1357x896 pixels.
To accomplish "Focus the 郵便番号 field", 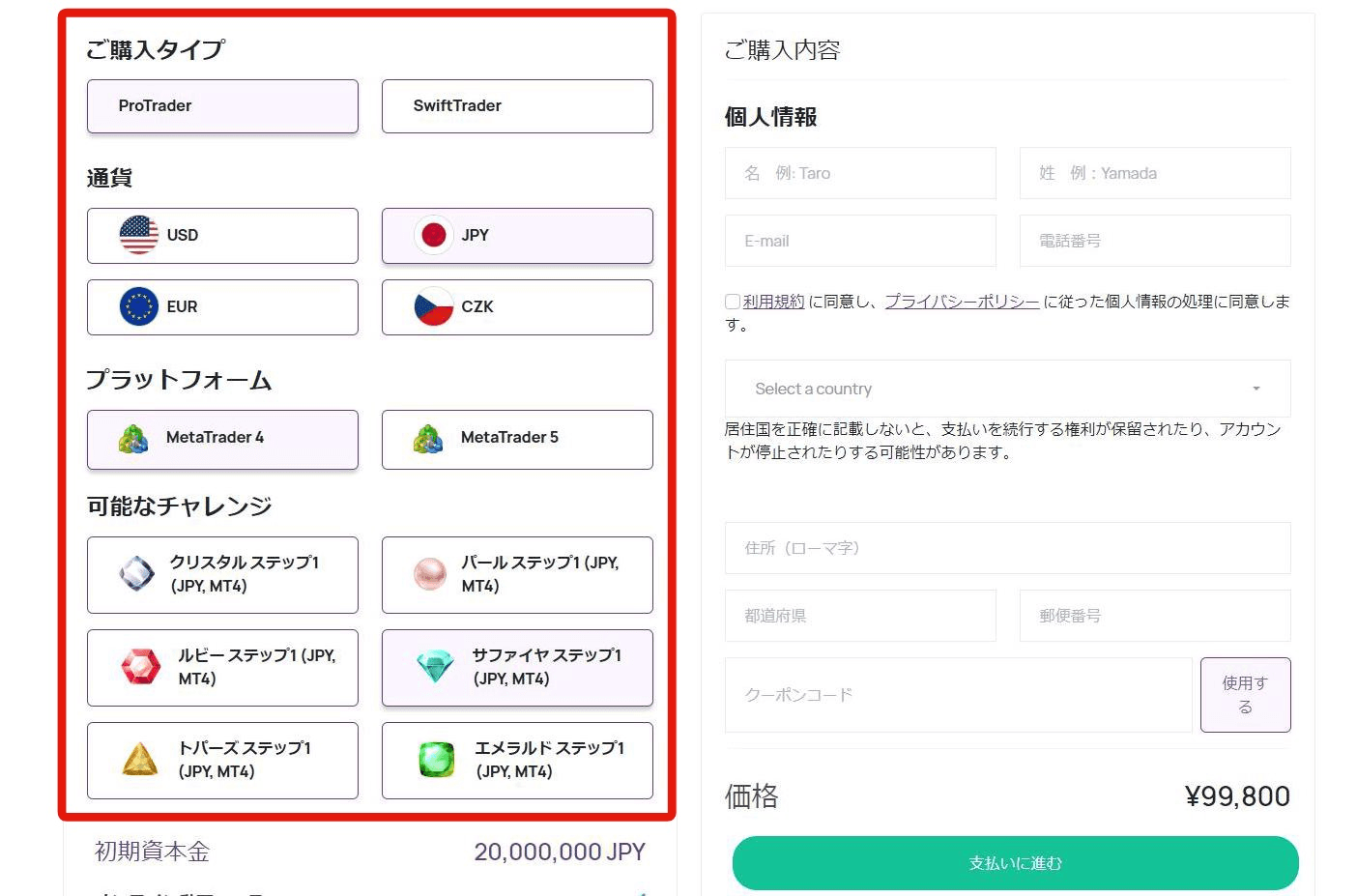I will (x=1155, y=616).
